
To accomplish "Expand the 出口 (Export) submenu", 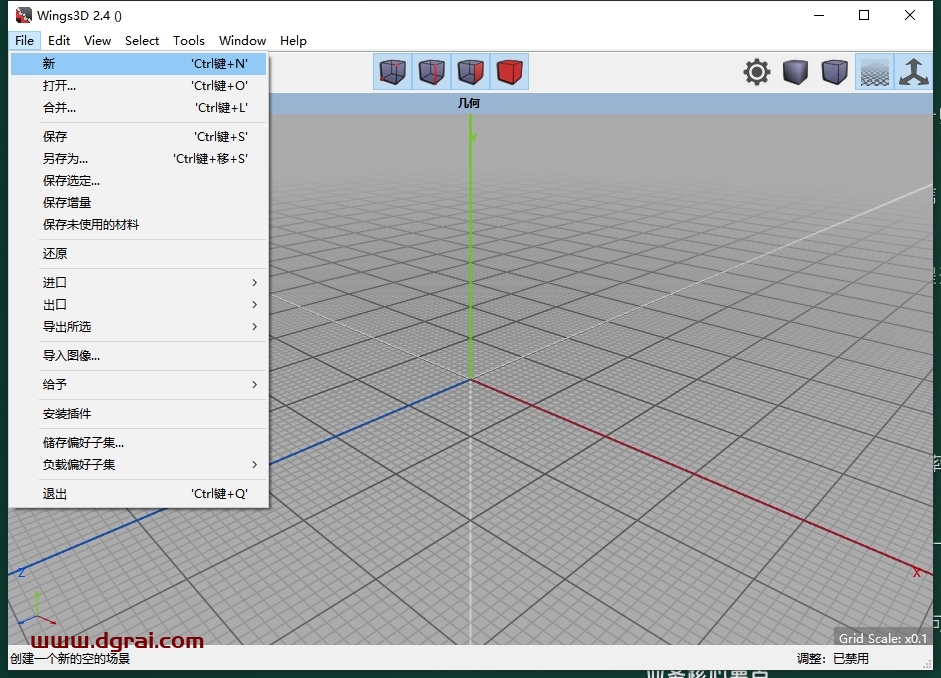I will click(139, 305).
